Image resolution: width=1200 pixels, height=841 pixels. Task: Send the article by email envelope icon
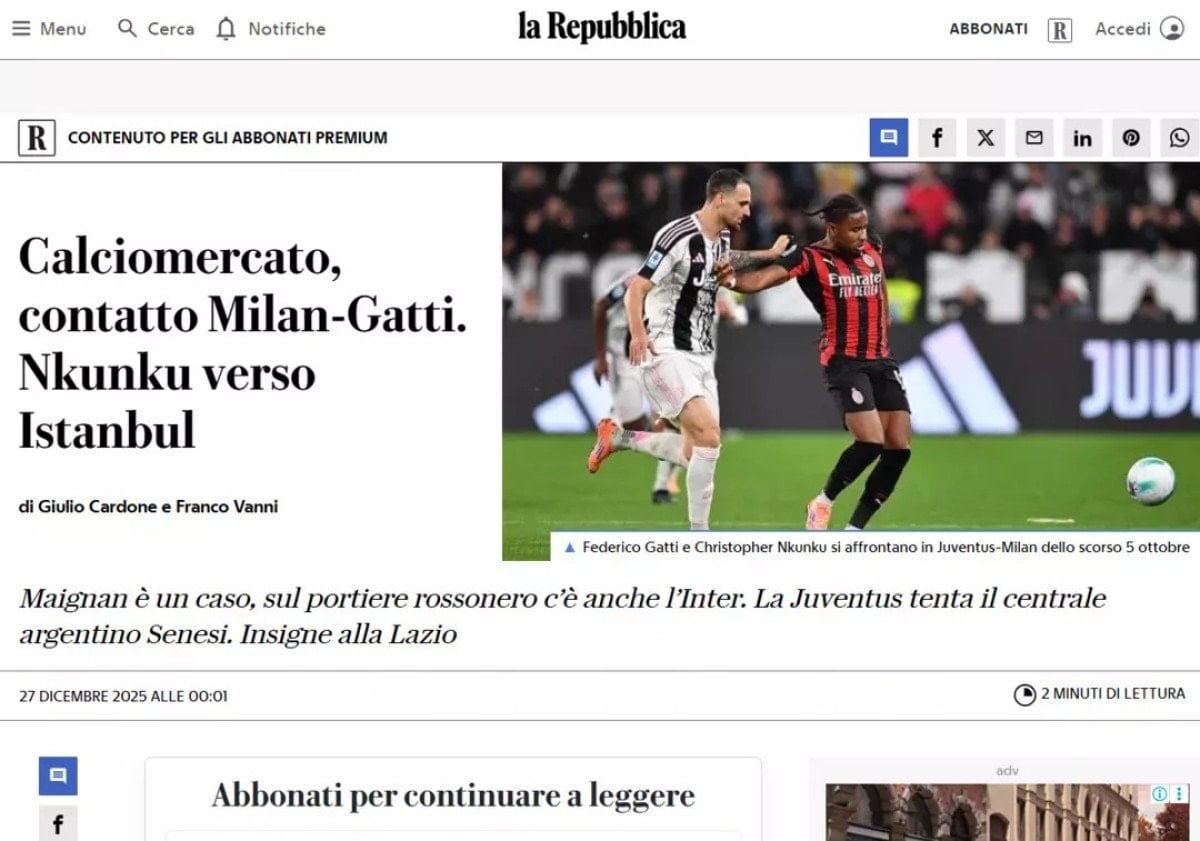1034,138
